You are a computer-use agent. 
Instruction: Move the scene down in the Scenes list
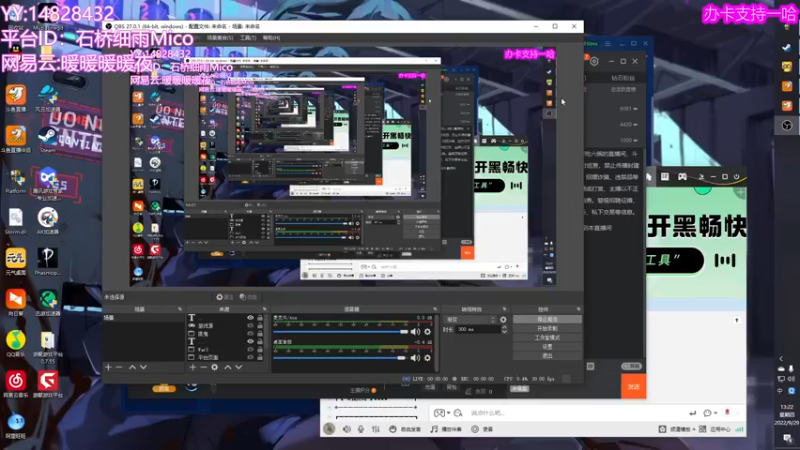[x=143, y=367]
